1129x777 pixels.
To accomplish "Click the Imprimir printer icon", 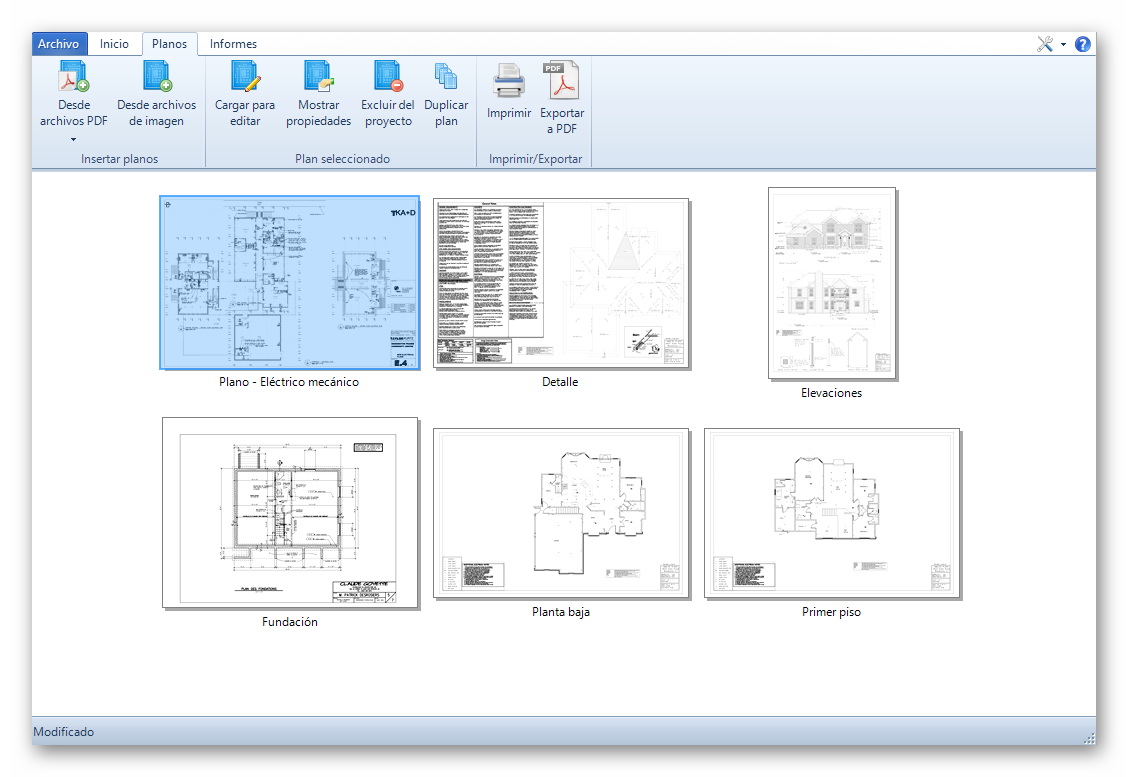I will [508, 81].
